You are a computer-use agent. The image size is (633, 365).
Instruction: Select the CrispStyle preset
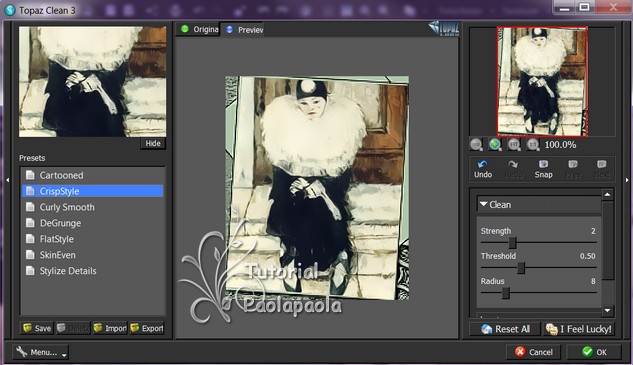[92, 191]
